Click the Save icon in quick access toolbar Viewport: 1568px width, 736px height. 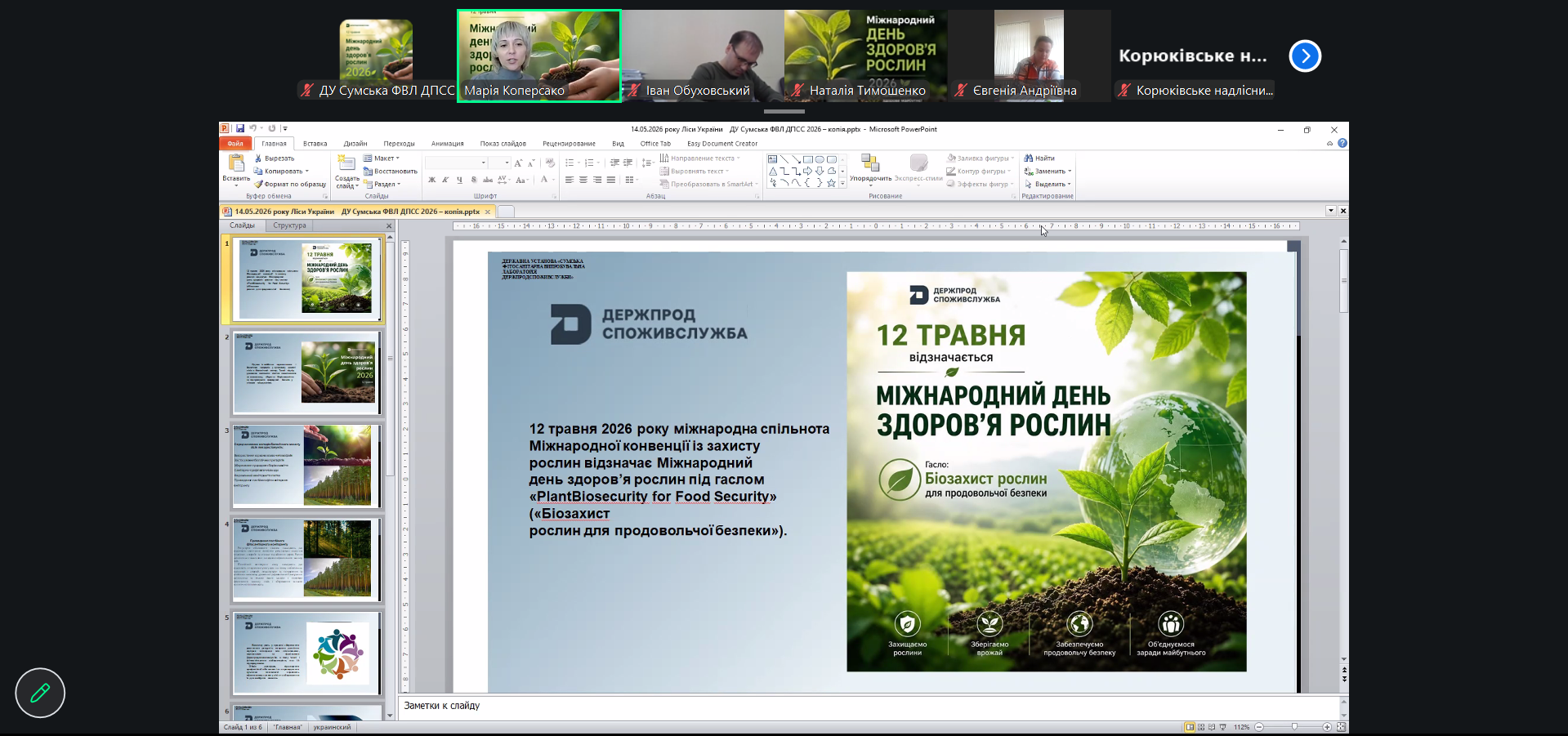(x=240, y=128)
